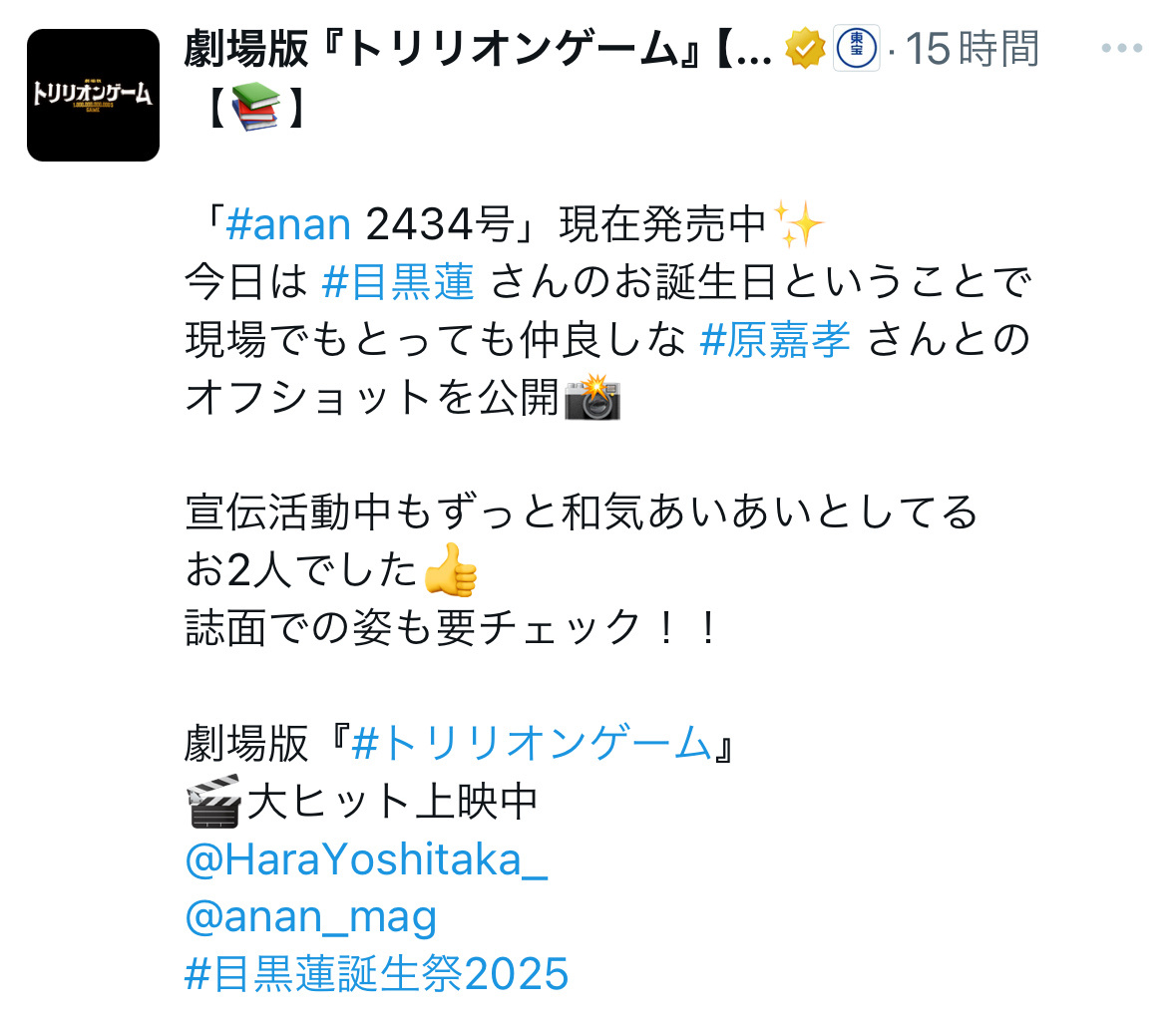Click the Toho affiliate badge icon

point(857,49)
